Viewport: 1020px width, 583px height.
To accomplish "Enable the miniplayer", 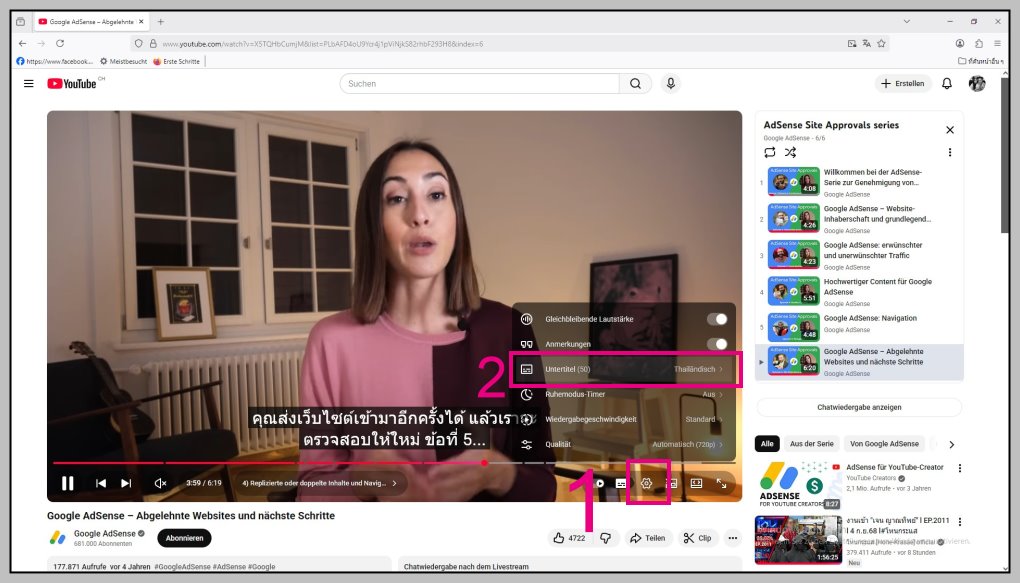I will pos(671,483).
